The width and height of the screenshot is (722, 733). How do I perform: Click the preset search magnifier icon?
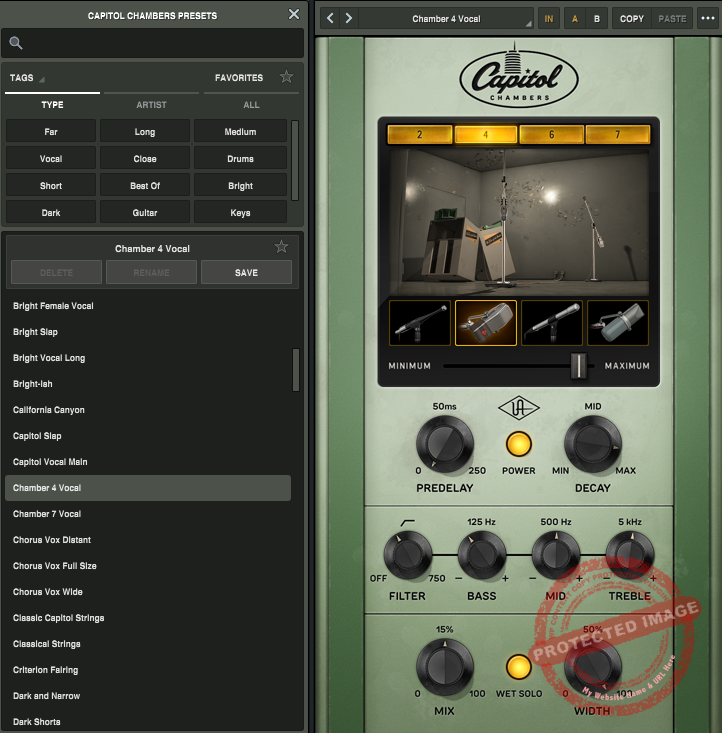click(x=16, y=43)
